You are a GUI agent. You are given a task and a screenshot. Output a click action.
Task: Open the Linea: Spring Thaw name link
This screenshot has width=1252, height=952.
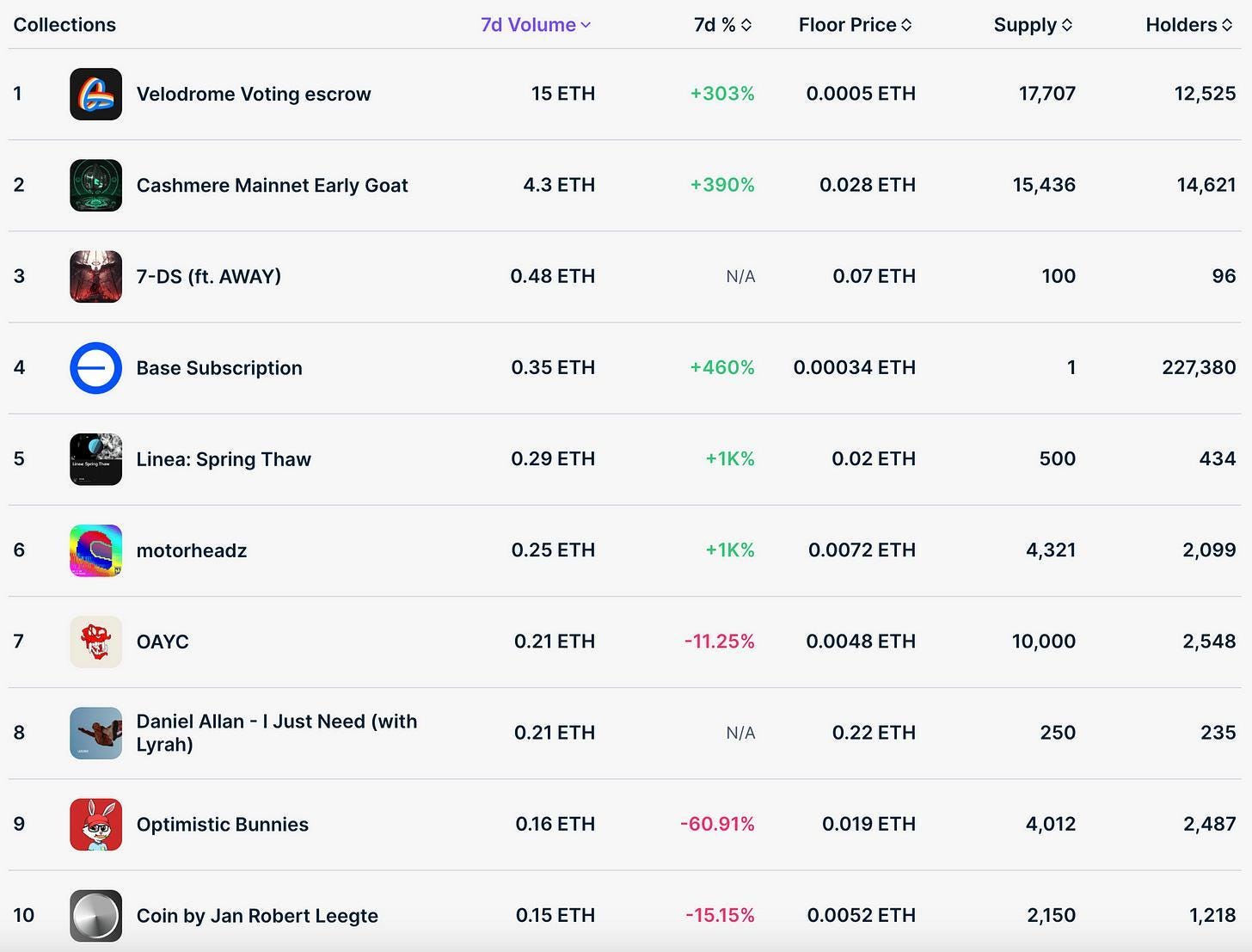(x=224, y=459)
